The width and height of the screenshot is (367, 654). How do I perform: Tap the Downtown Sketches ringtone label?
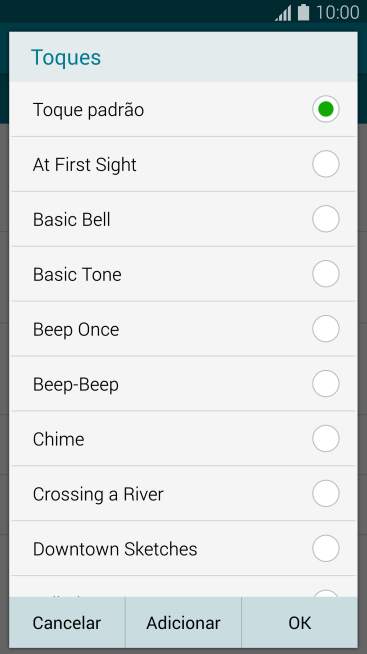pos(115,549)
